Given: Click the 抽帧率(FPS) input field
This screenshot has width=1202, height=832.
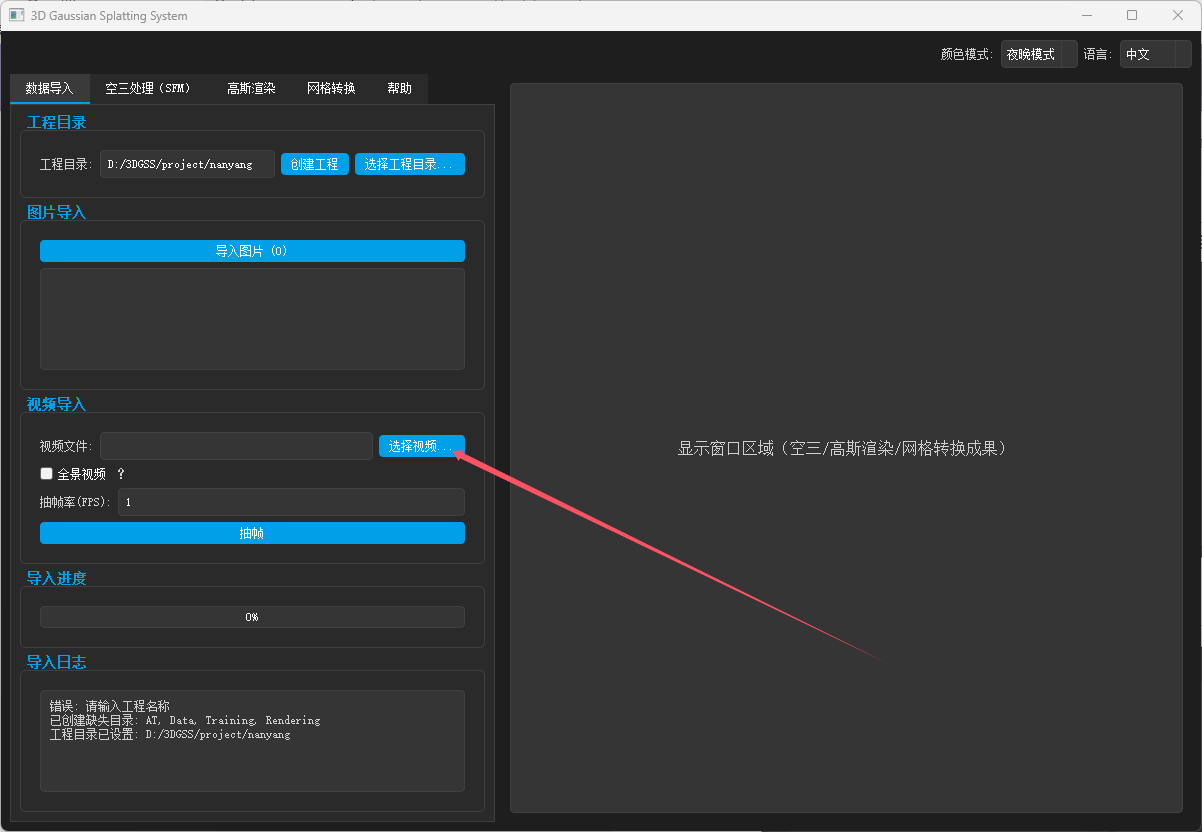Looking at the screenshot, I should tap(291, 502).
